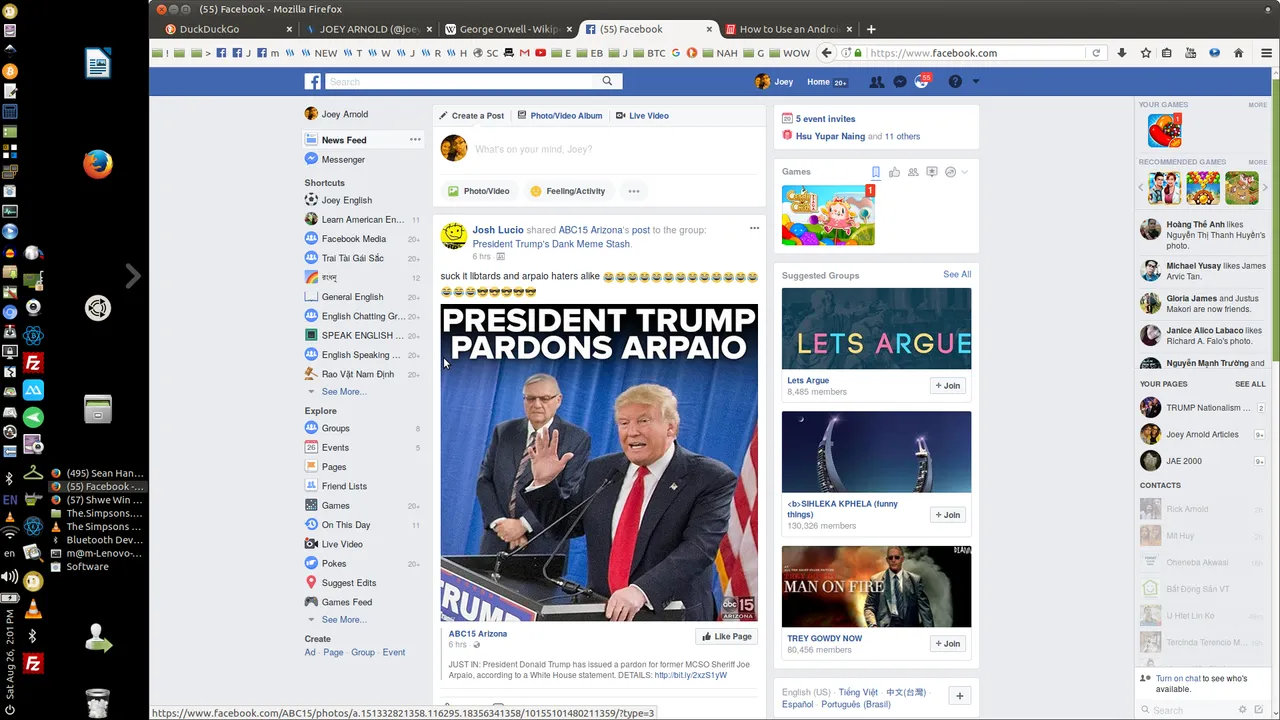Open Firefox hamburger menu

1267,53
